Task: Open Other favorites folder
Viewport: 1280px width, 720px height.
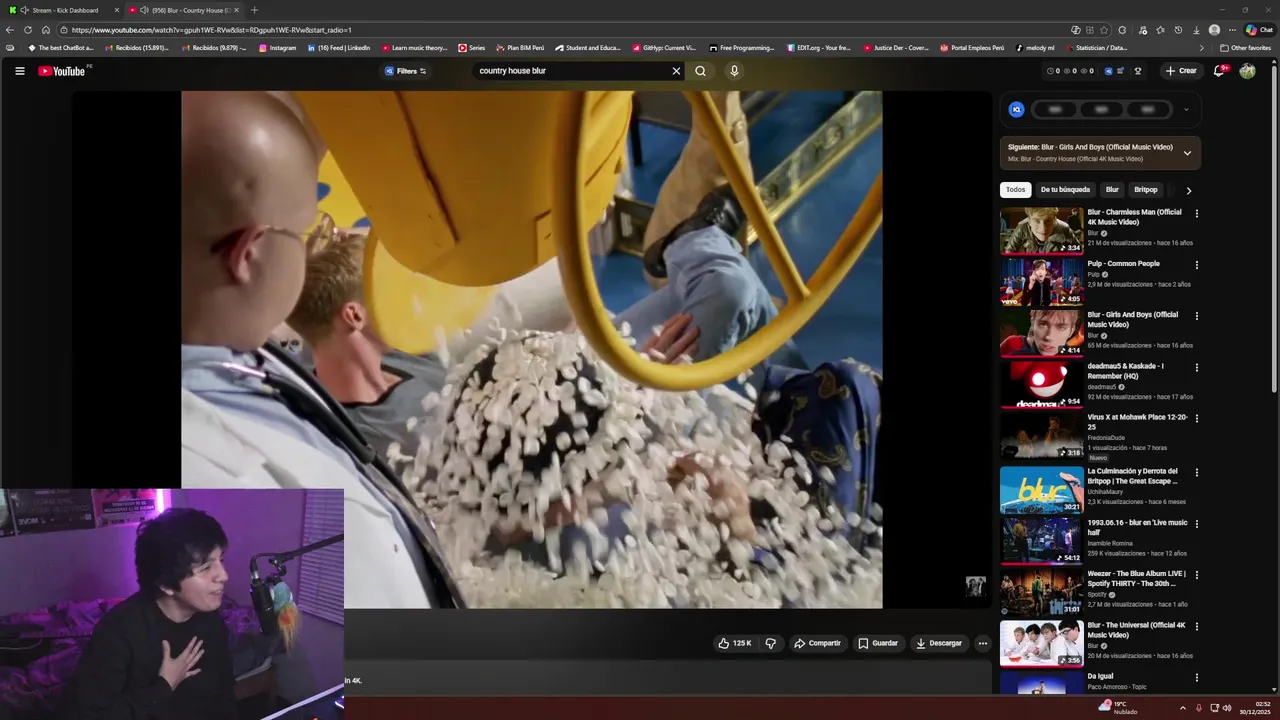Action: pos(1245,48)
